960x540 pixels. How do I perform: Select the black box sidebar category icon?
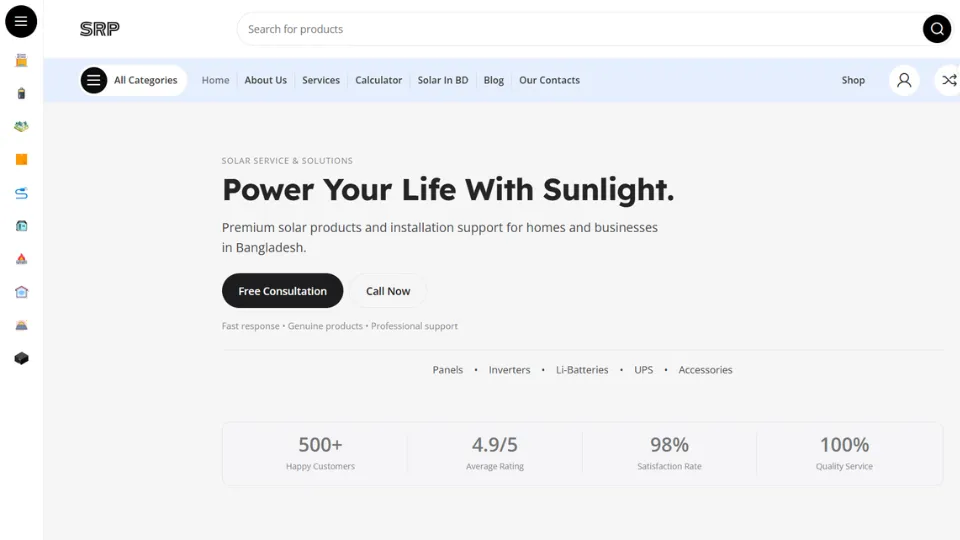pyautogui.click(x=21, y=358)
